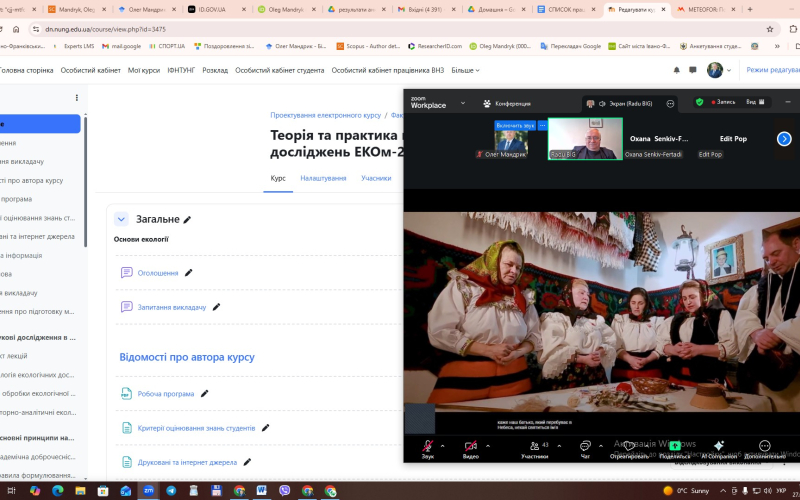Expand audio options arrow next to Звук

tap(444, 444)
